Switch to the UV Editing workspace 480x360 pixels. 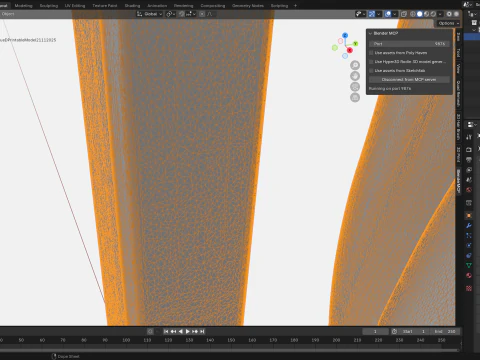75,6
